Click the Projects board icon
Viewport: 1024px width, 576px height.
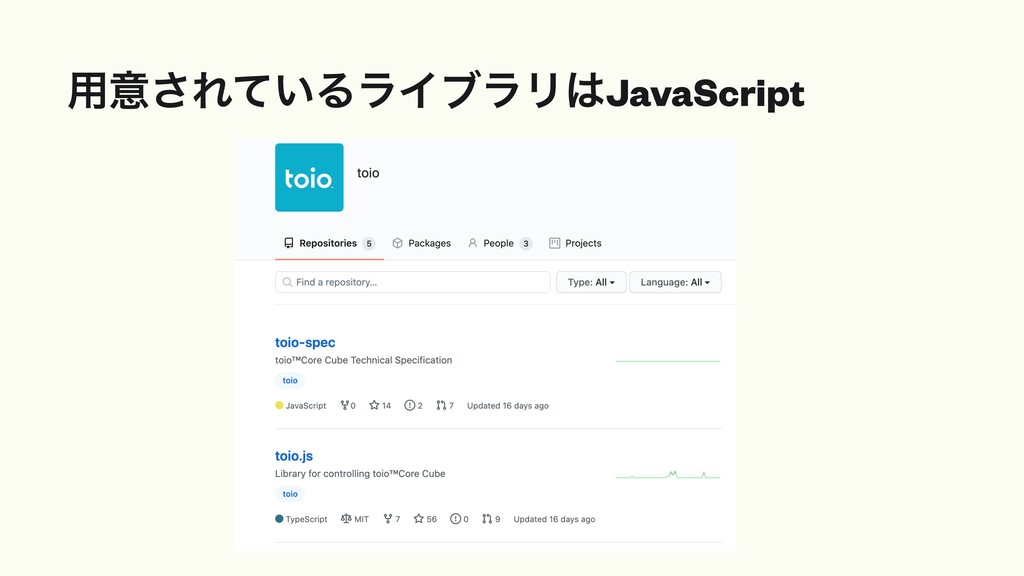click(x=554, y=243)
